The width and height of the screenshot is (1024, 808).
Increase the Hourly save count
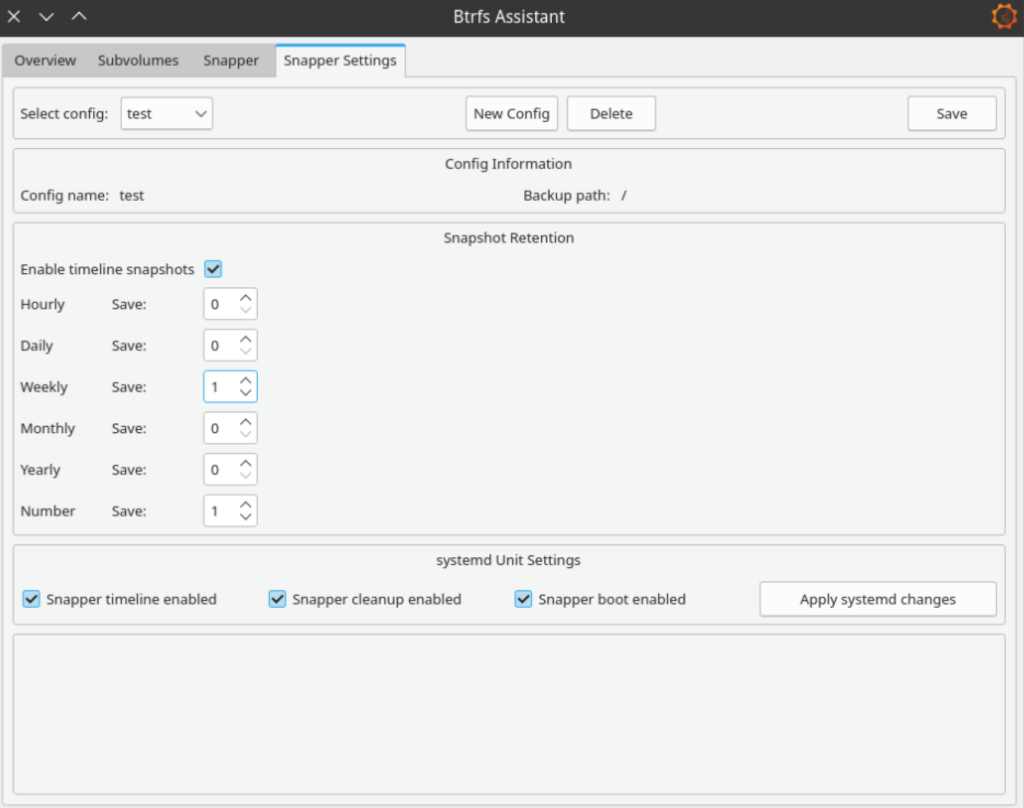point(246,298)
